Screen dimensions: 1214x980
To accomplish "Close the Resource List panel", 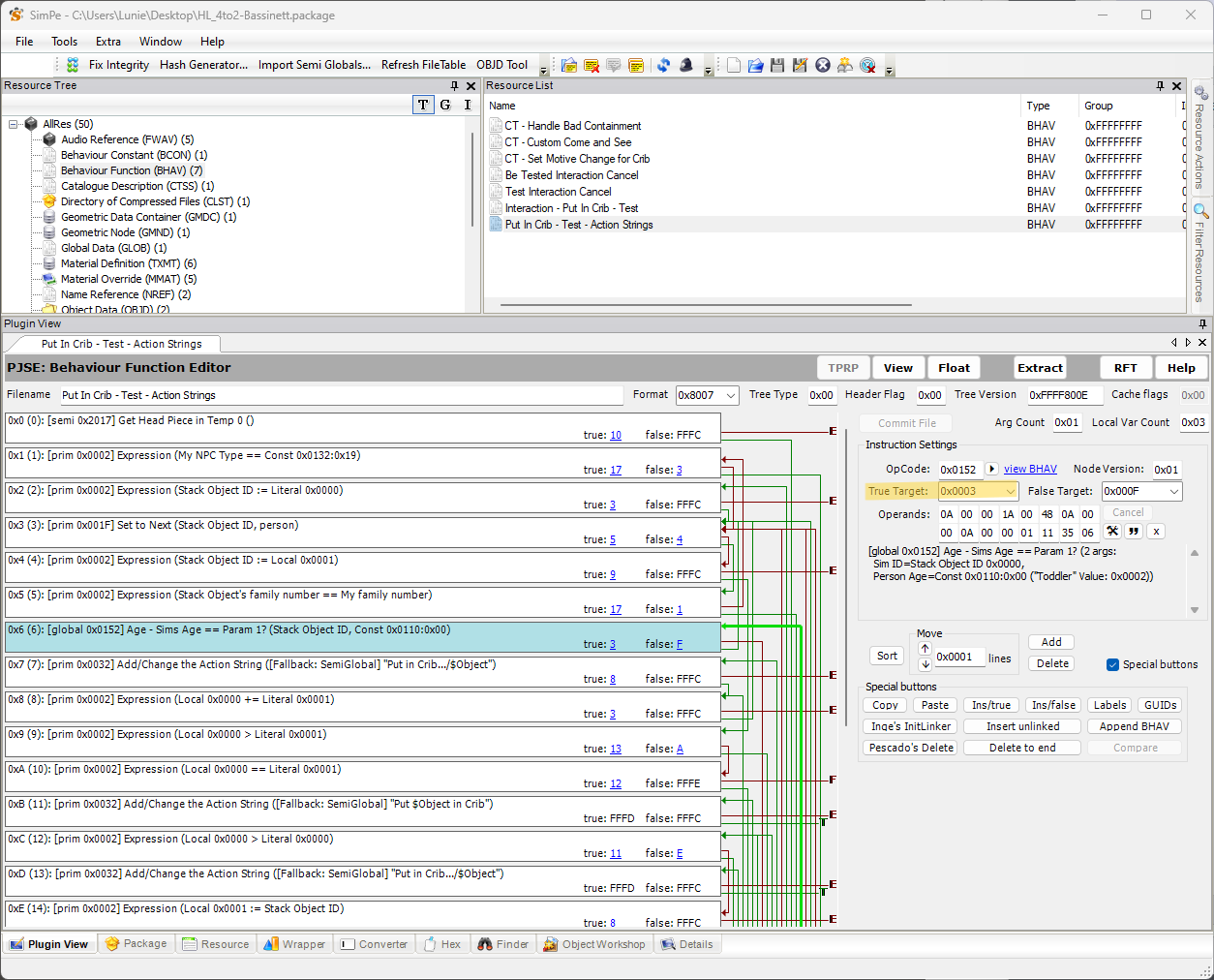I will click(x=1176, y=86).
